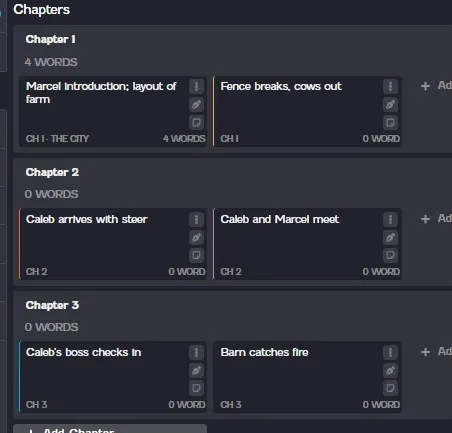Select the Chapter 3 heading

(52, 305)
